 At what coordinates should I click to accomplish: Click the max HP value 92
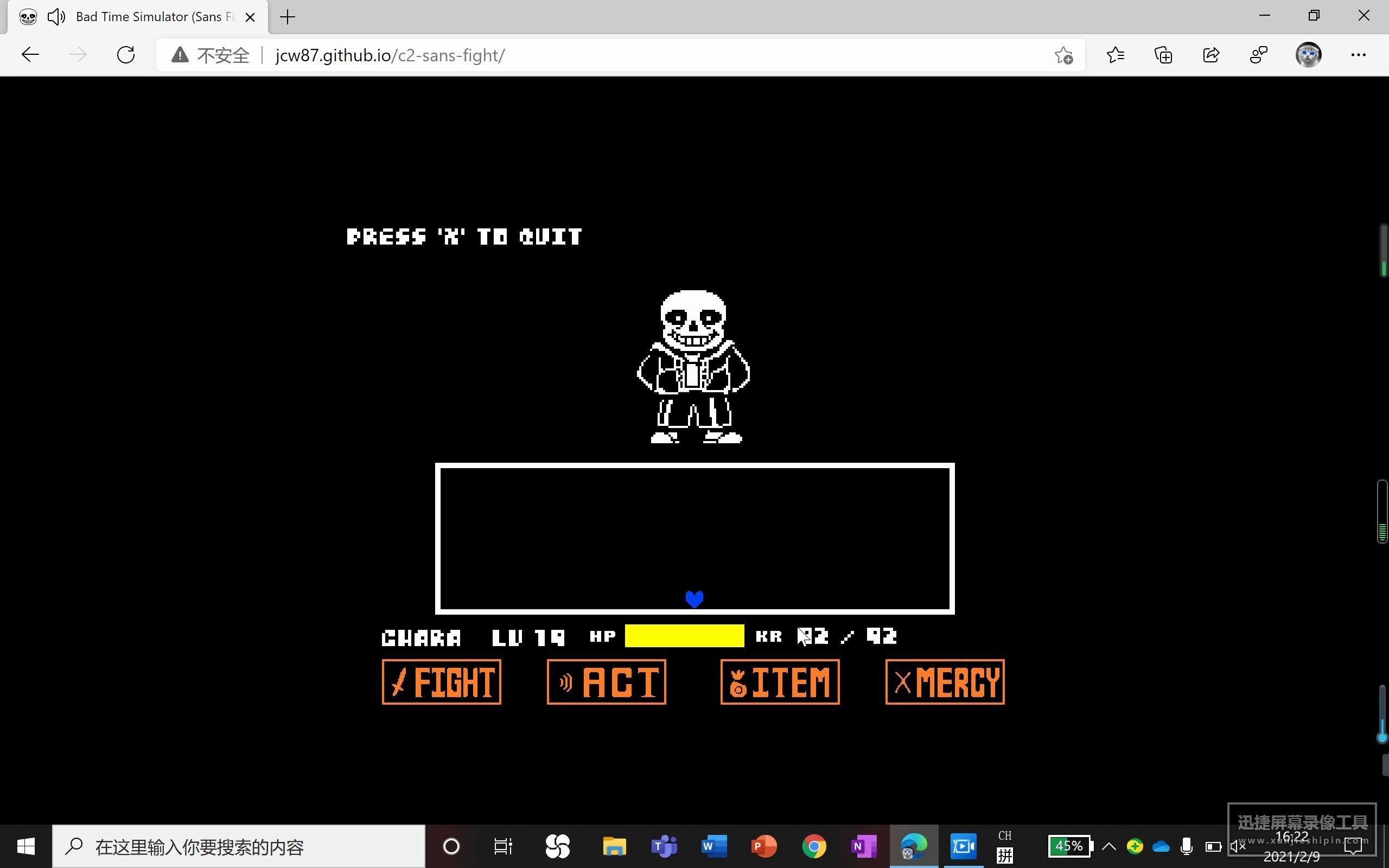point(882,635)
